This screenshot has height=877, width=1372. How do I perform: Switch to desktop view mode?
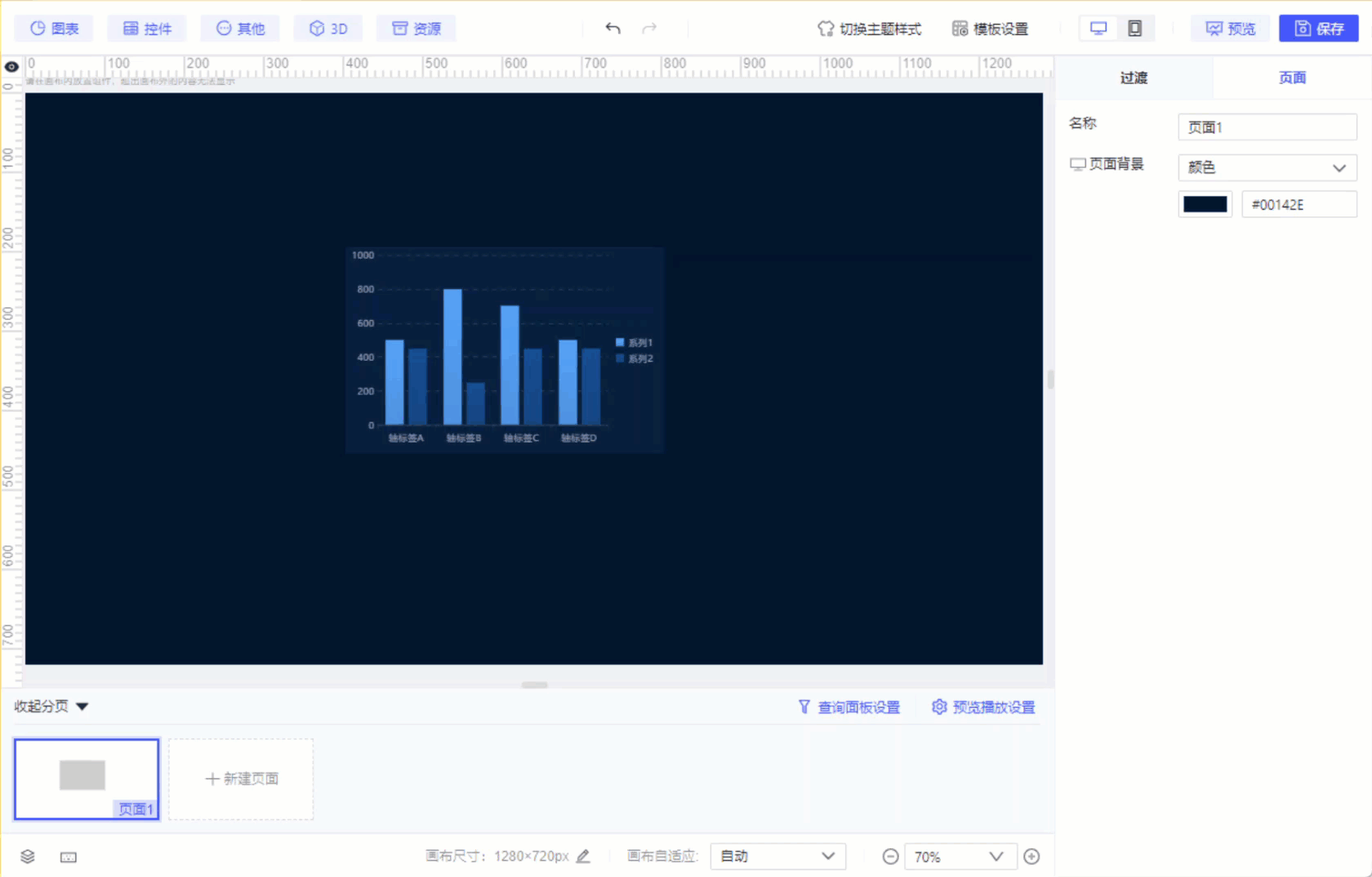tap(1098, 29)
